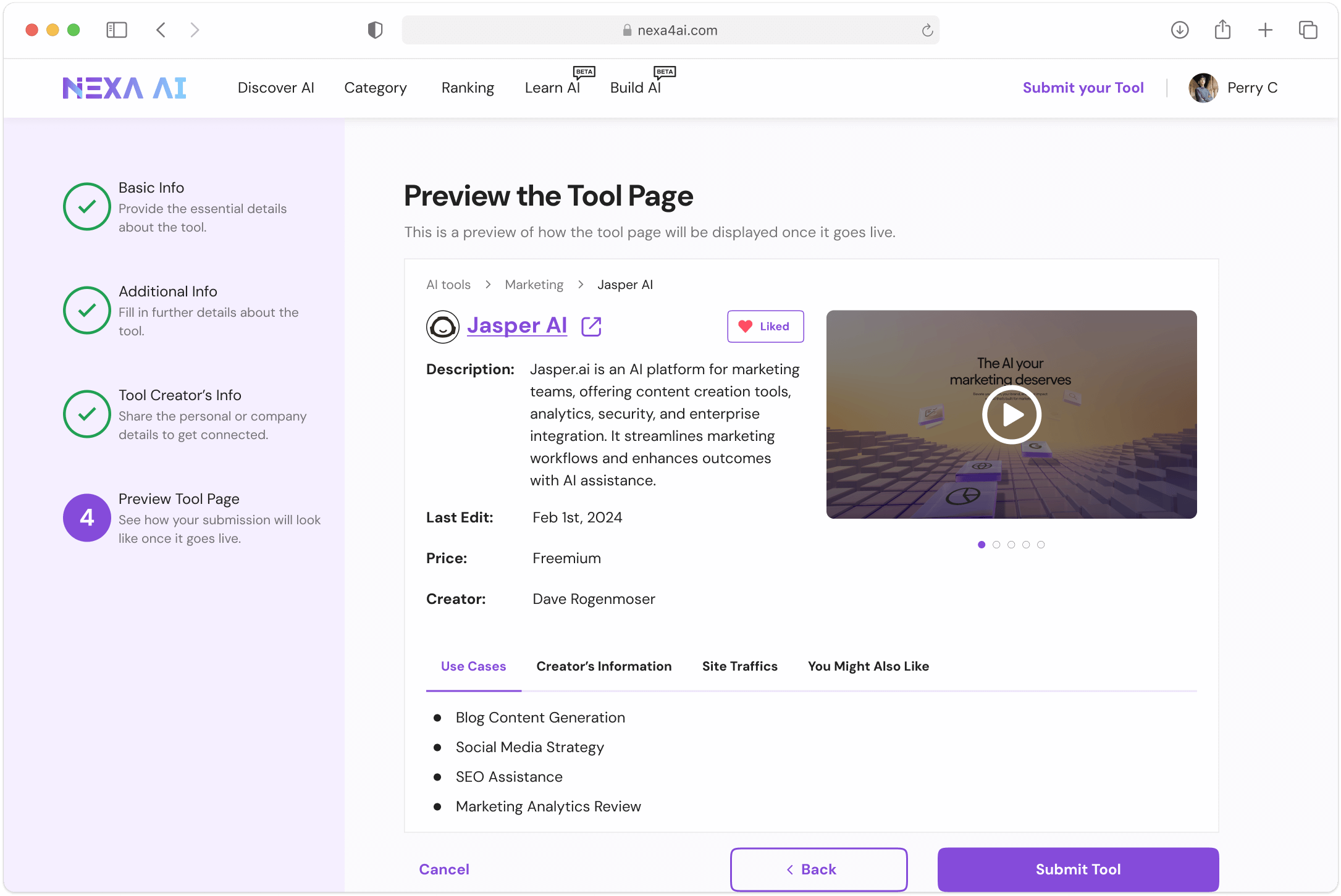Select the third carousel dot
The width and height of the screenshot is (1341, 896).
point(1011,544)
